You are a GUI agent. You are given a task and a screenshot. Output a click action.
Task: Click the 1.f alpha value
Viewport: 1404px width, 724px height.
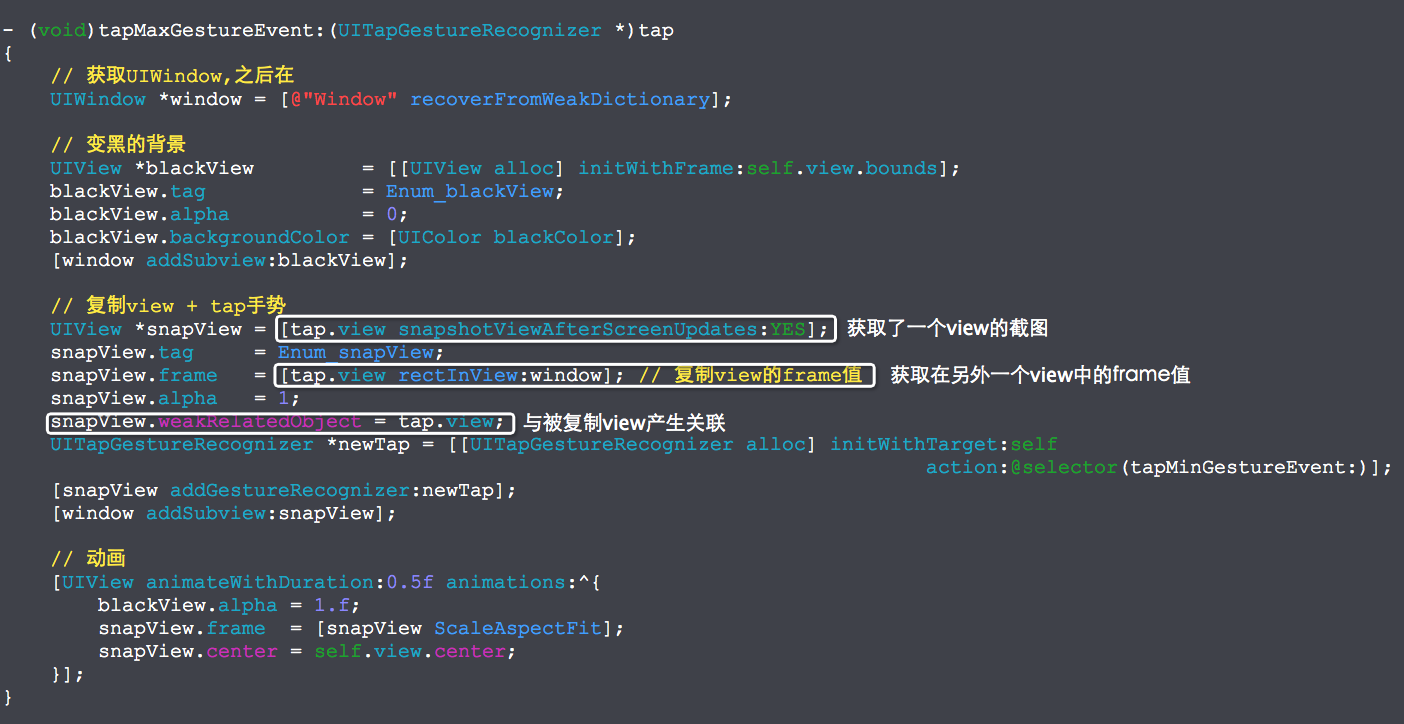pos(333,605)
